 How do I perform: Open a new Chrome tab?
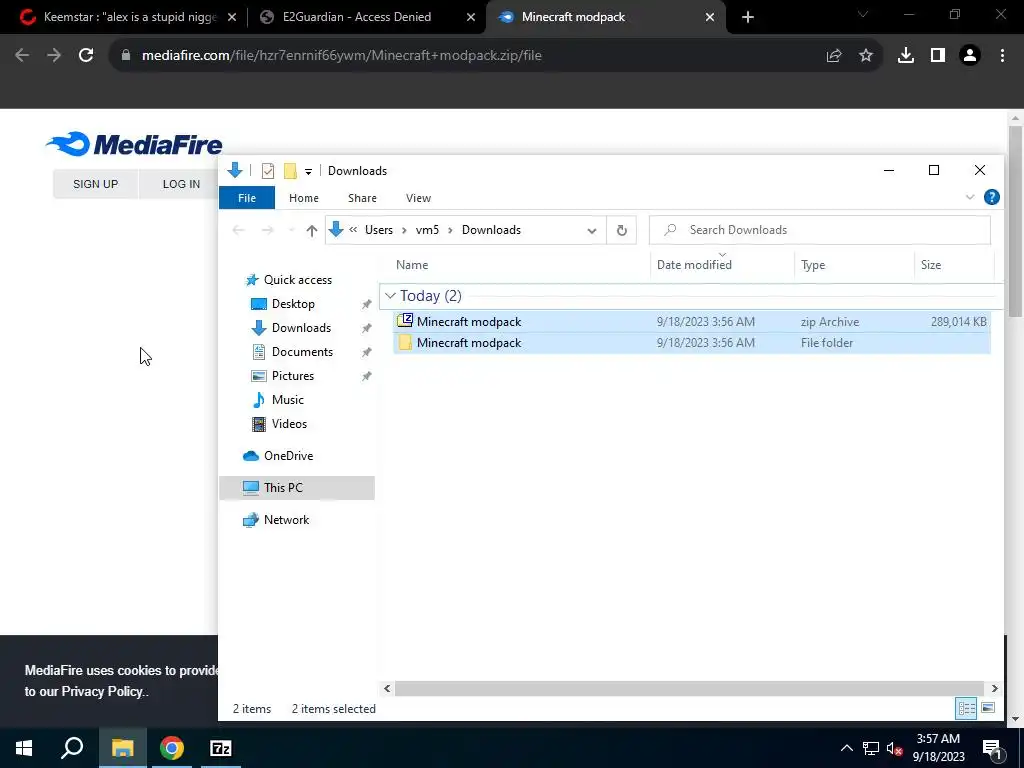(x=748, y=18)
